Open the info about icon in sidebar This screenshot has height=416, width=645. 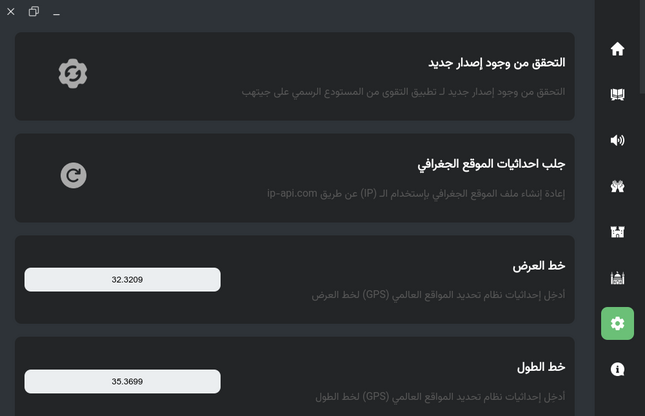(x=617, y=369)
